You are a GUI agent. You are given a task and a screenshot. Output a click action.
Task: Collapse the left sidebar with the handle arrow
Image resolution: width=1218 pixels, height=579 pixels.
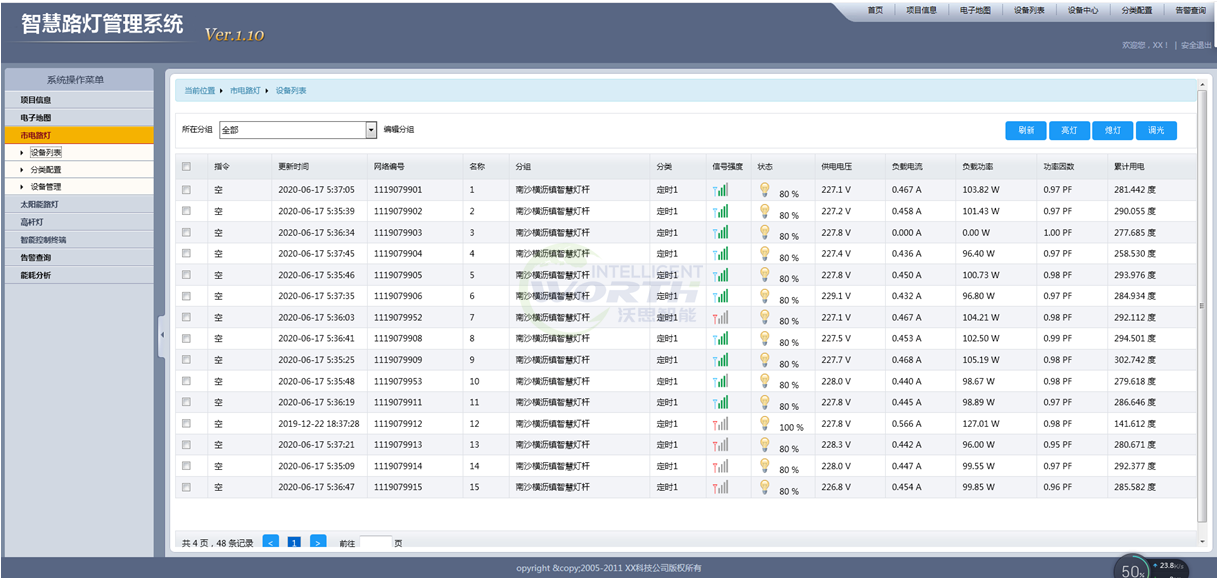pos(161,336)
